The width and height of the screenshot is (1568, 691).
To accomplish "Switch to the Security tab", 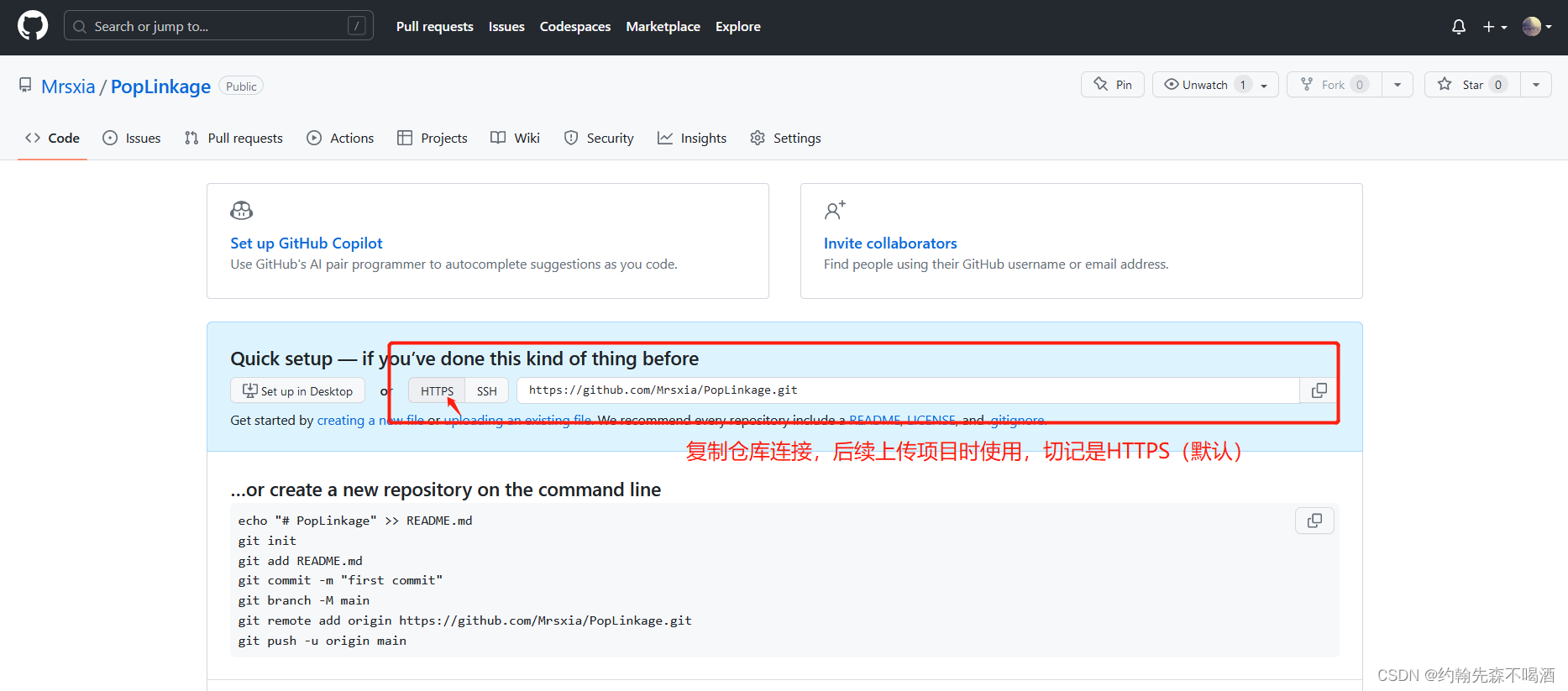I will click(x=599, y=138).
